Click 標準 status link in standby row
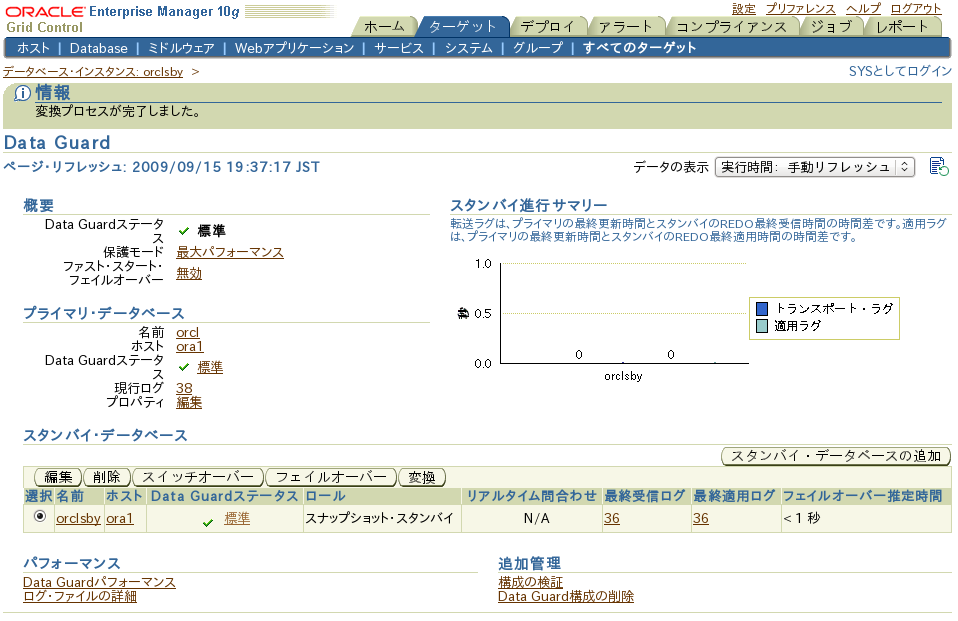The width and height of the screenshot is (958, 621). point(237,518)
